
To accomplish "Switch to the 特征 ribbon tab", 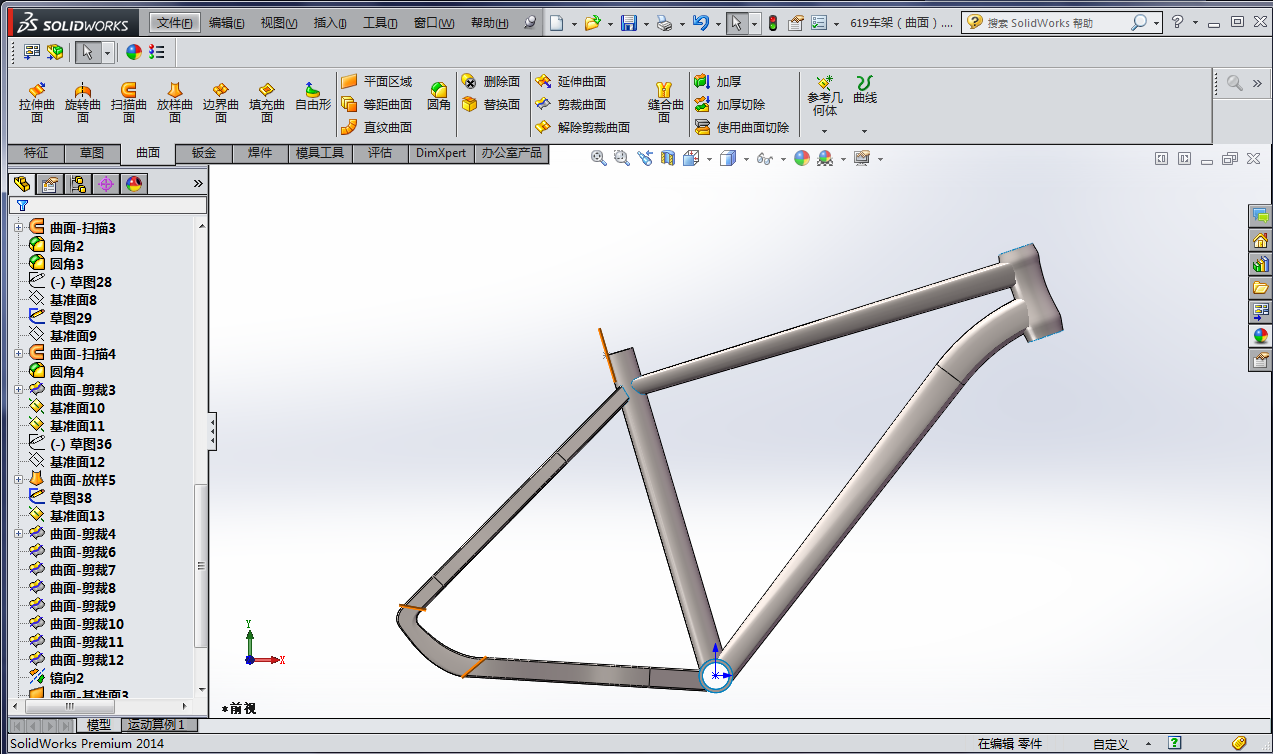I will click(36, 153).
